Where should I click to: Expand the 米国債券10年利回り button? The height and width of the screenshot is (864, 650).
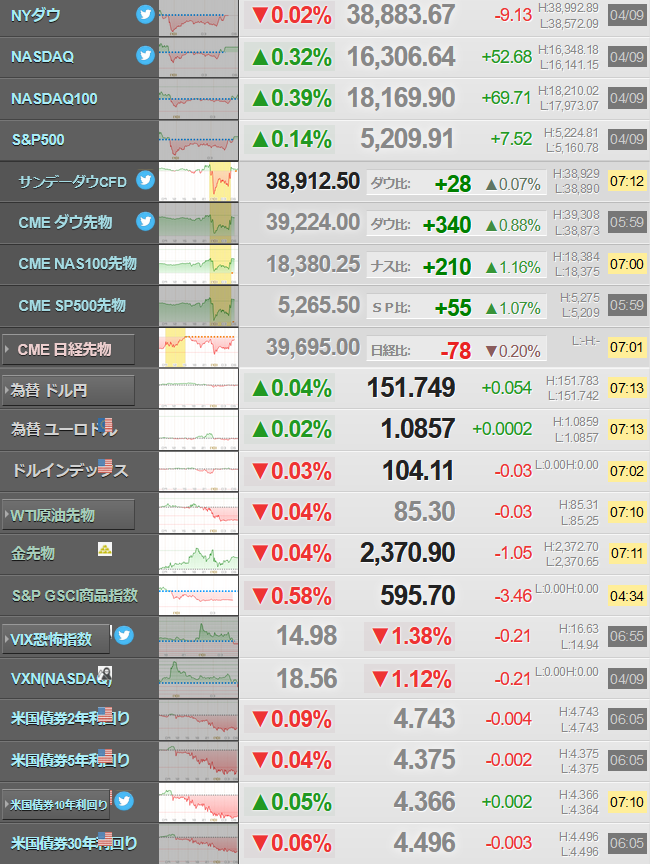(56, 804)
